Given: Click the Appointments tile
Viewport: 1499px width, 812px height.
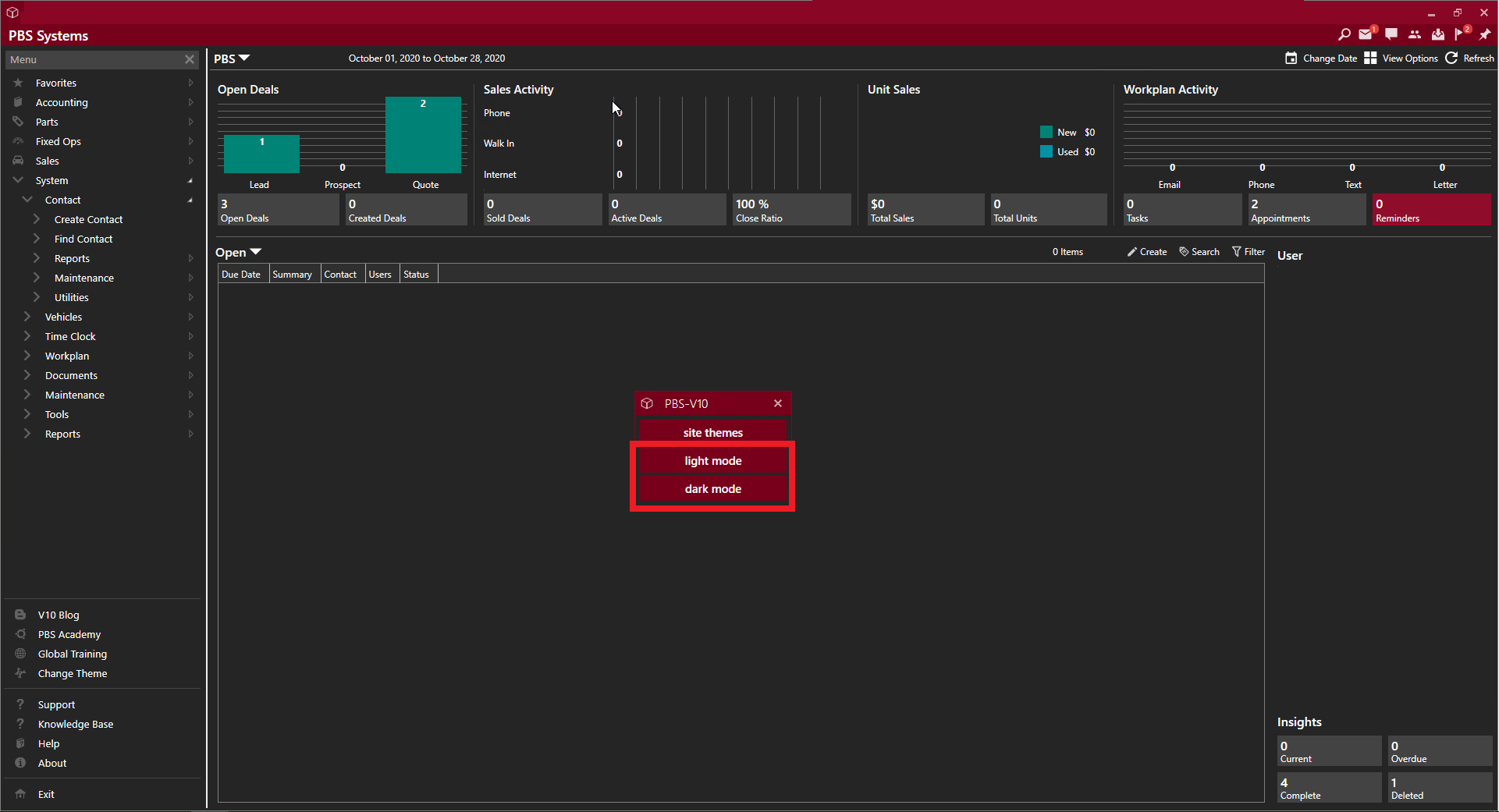Looking at the screenshot, I should [x=1307, y=210].
